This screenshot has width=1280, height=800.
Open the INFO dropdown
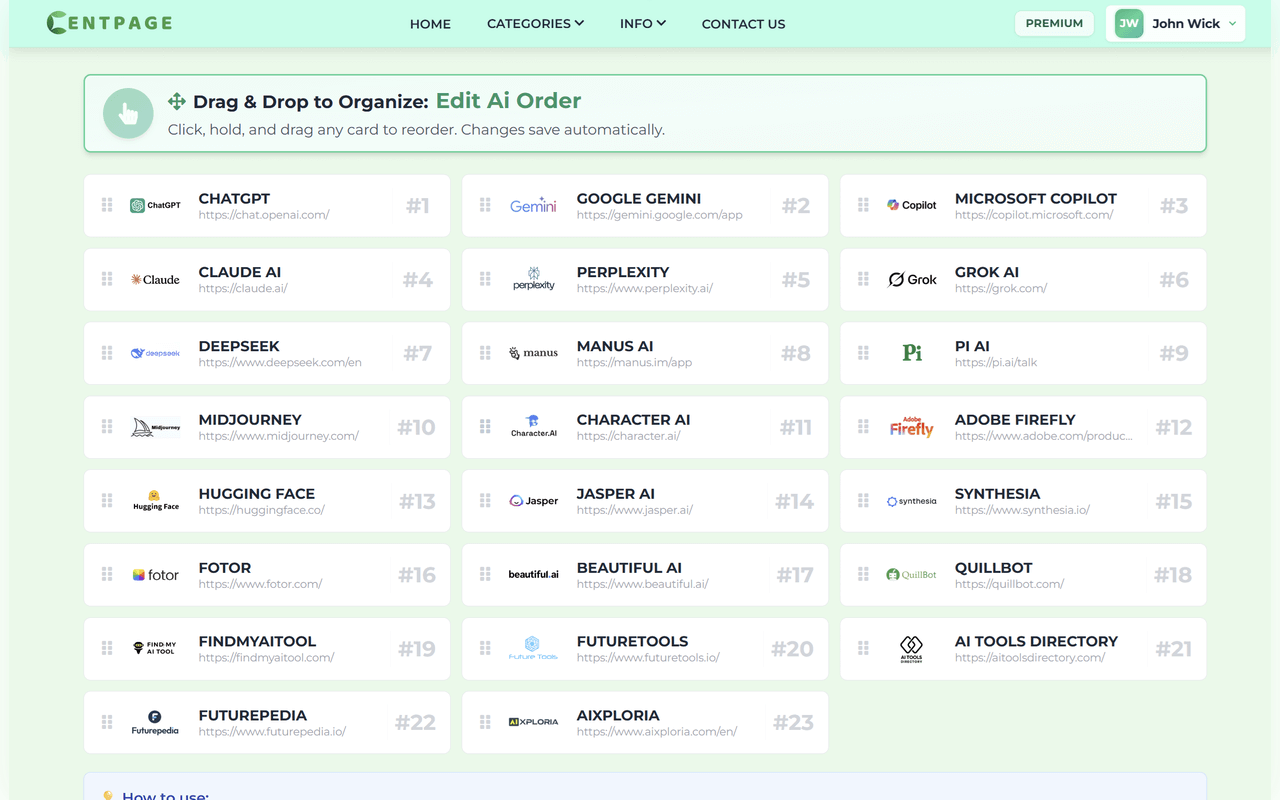[642, 23]
